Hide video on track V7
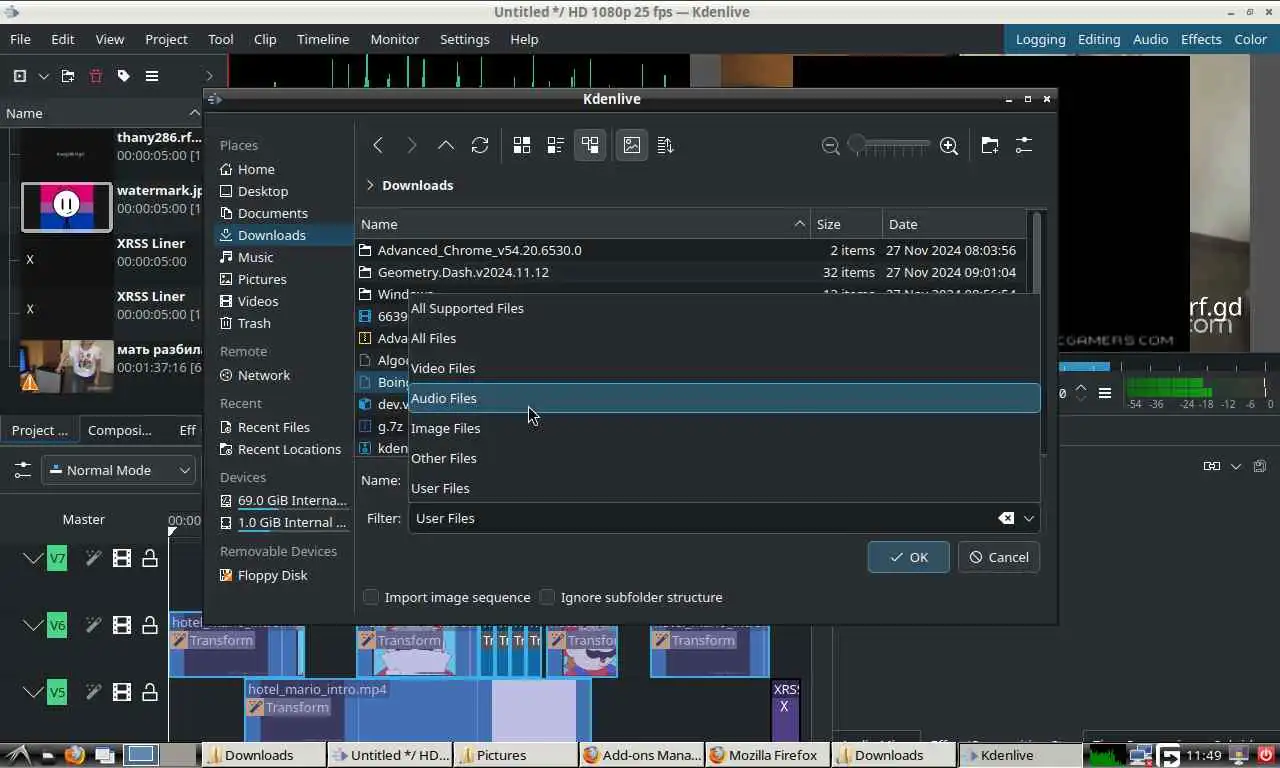Screen dimensions: 1280x768 (122, 558)
